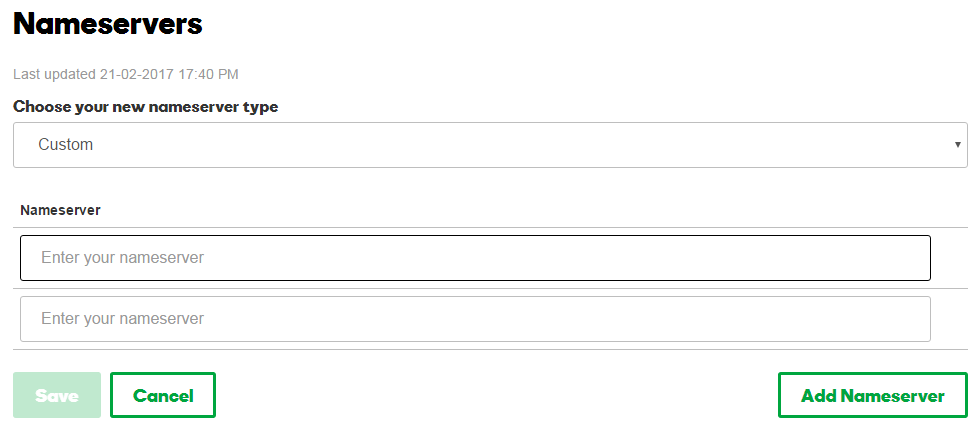This screenshot has height=445, width=974.
Task: Click the faded 'Save' label
Action: pos(57,396)
